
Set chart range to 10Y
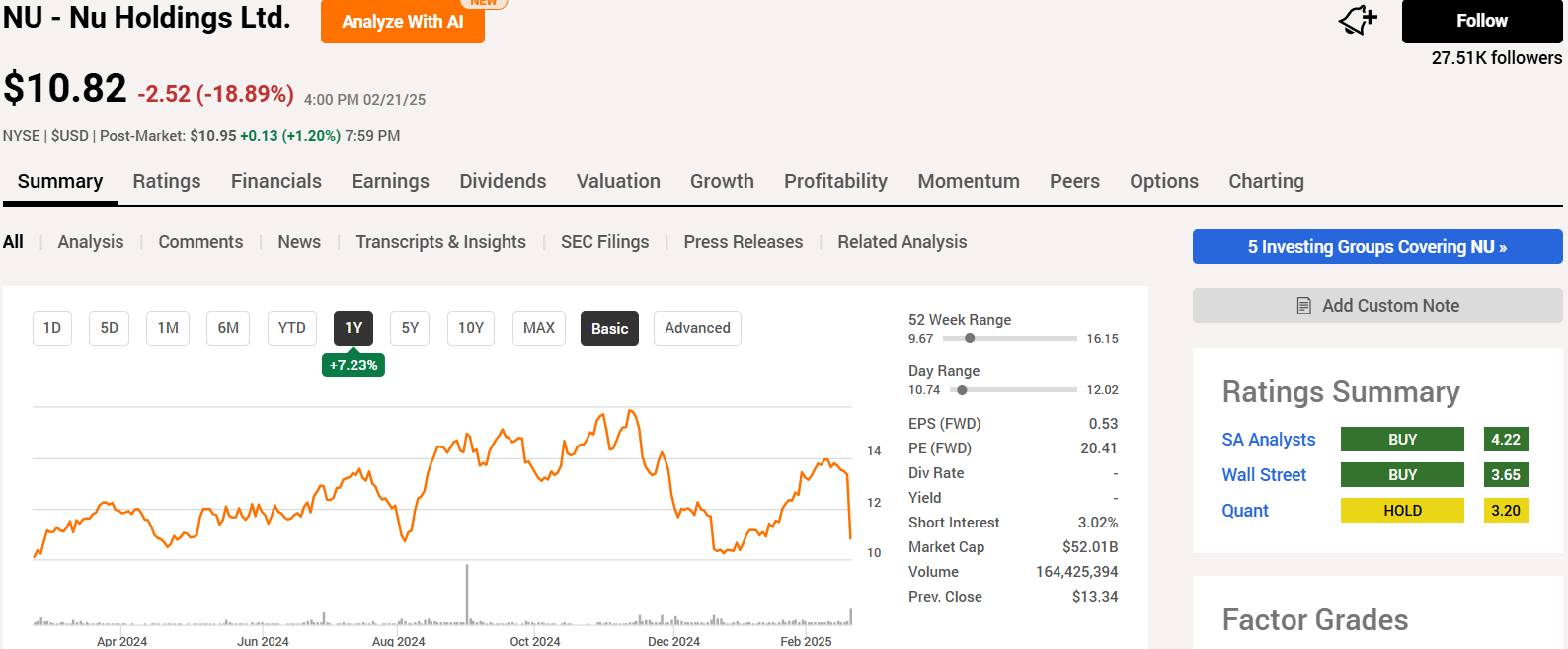471,328
